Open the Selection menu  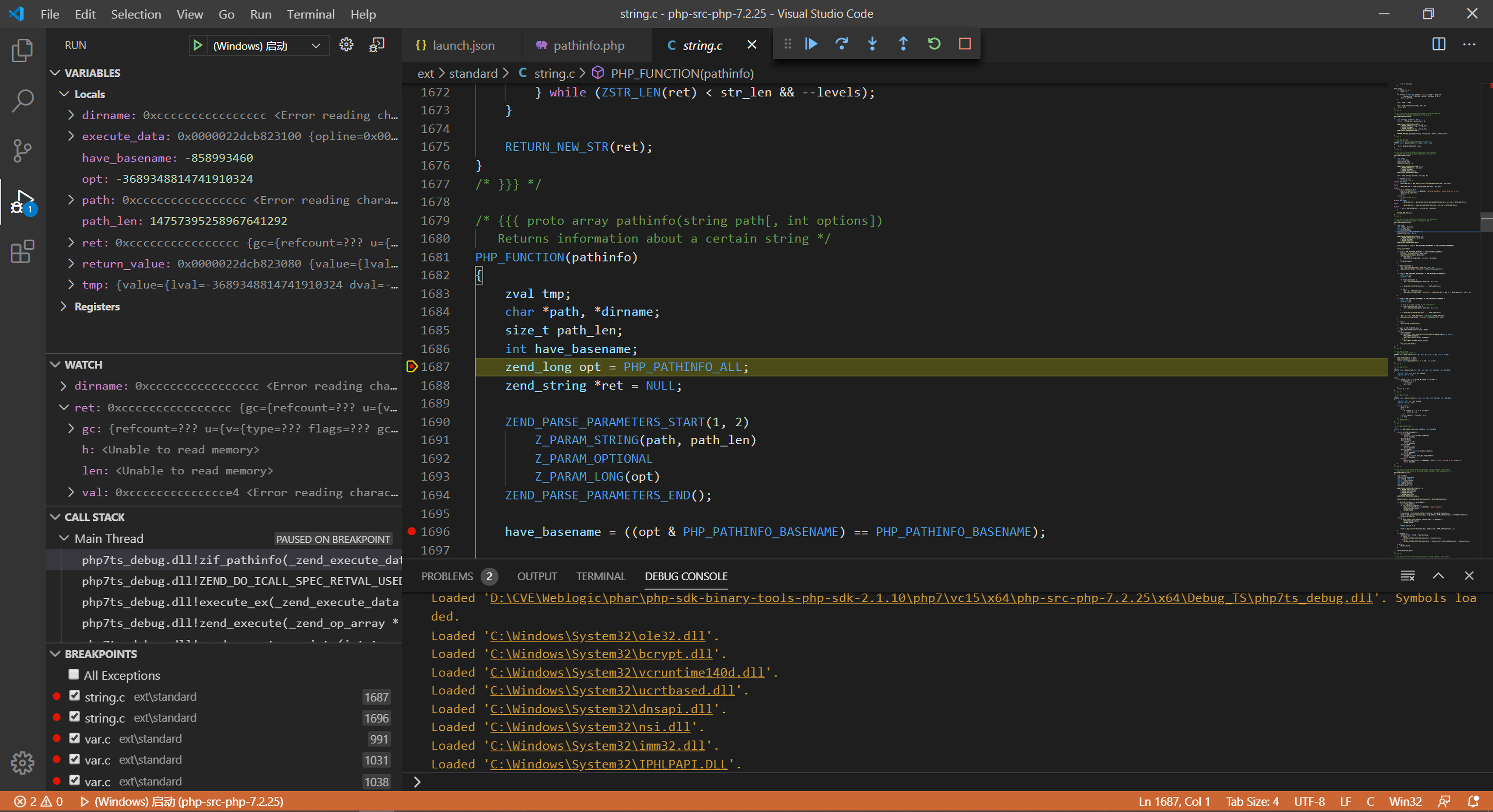pos(136,14)
